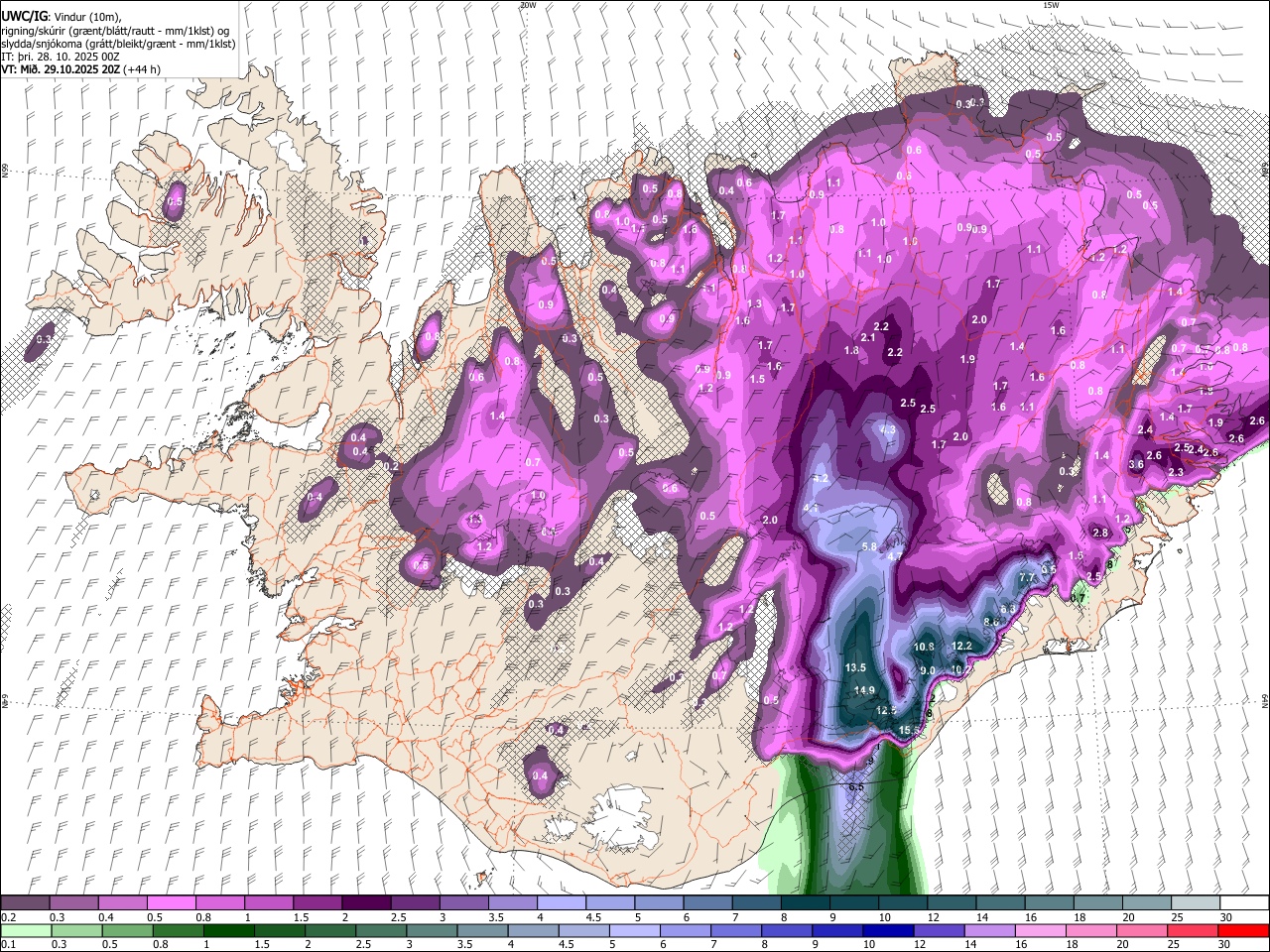
Task: Click the 2.8 value on the map
Action: (x=1100, y=534)
